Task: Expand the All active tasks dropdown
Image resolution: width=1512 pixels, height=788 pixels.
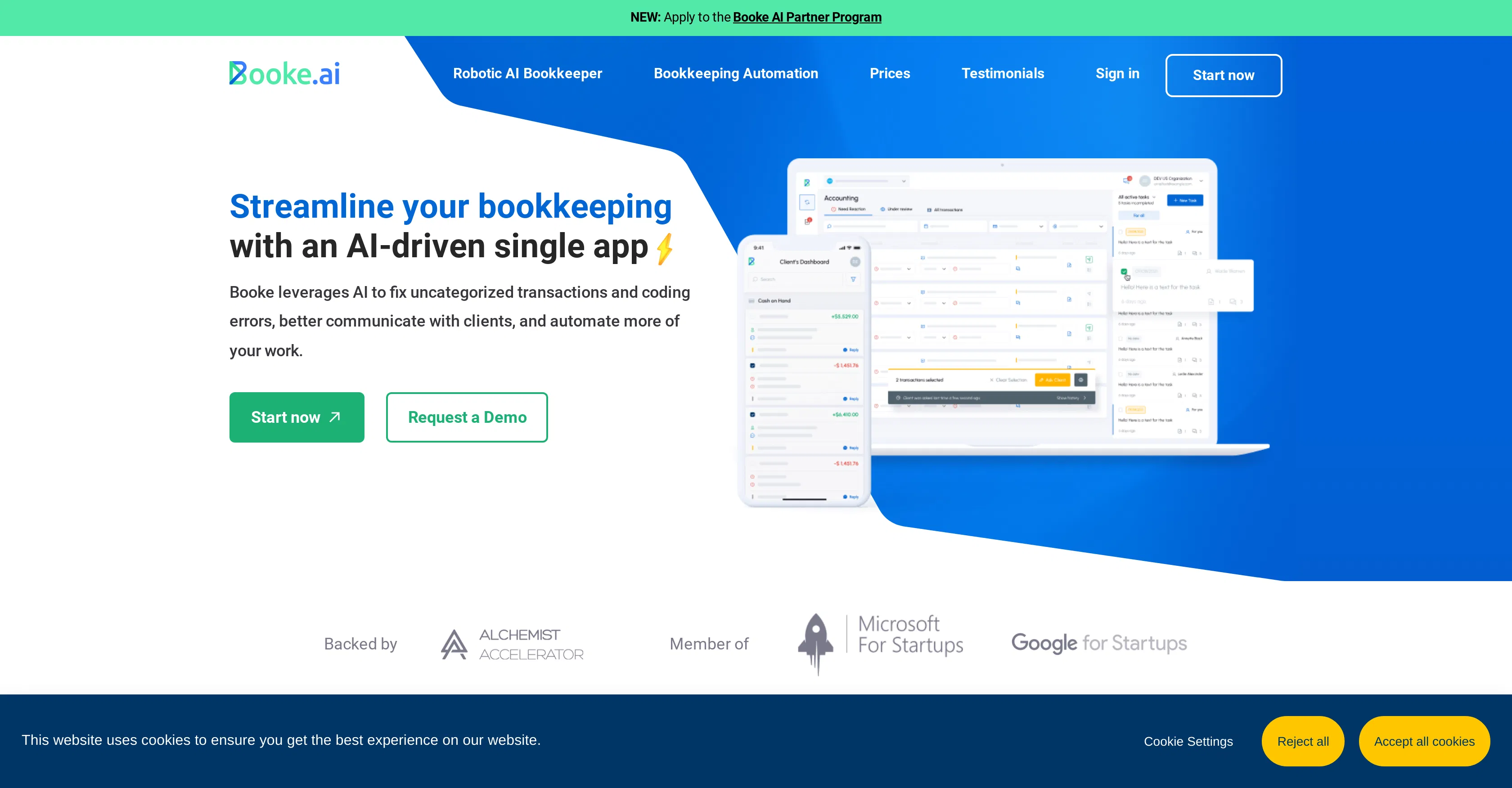Action: 1155,197
